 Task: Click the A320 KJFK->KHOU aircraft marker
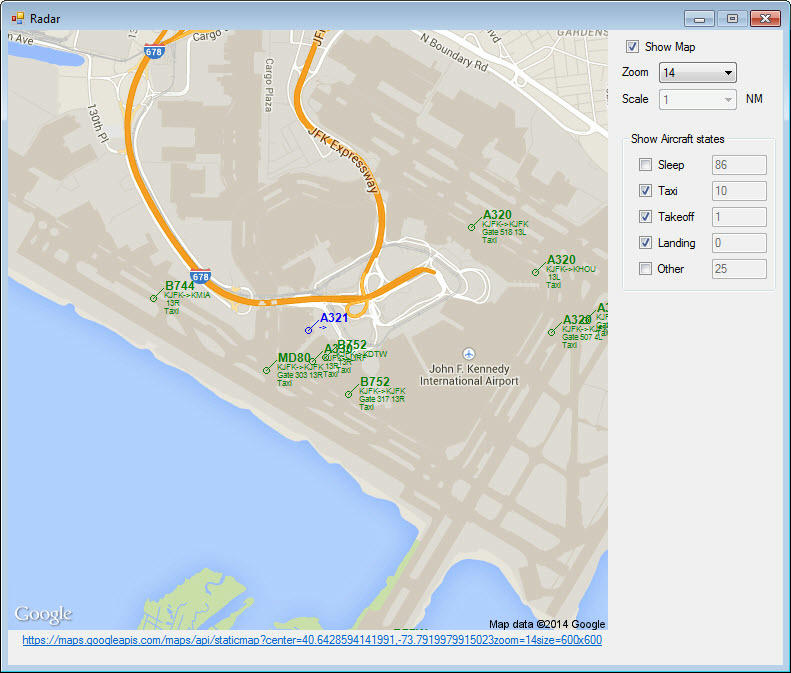point(535,272)
